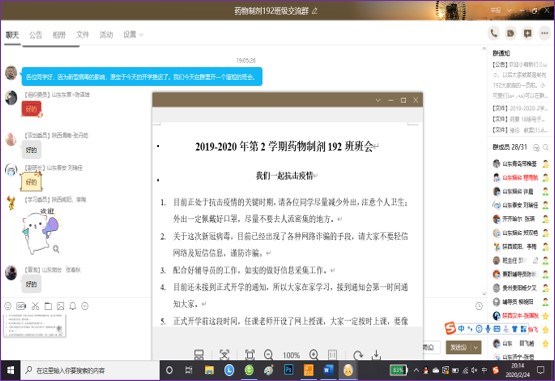555x381 pixels.
Task: Open the more options ellipsis in group header
Action: (544, 34)
